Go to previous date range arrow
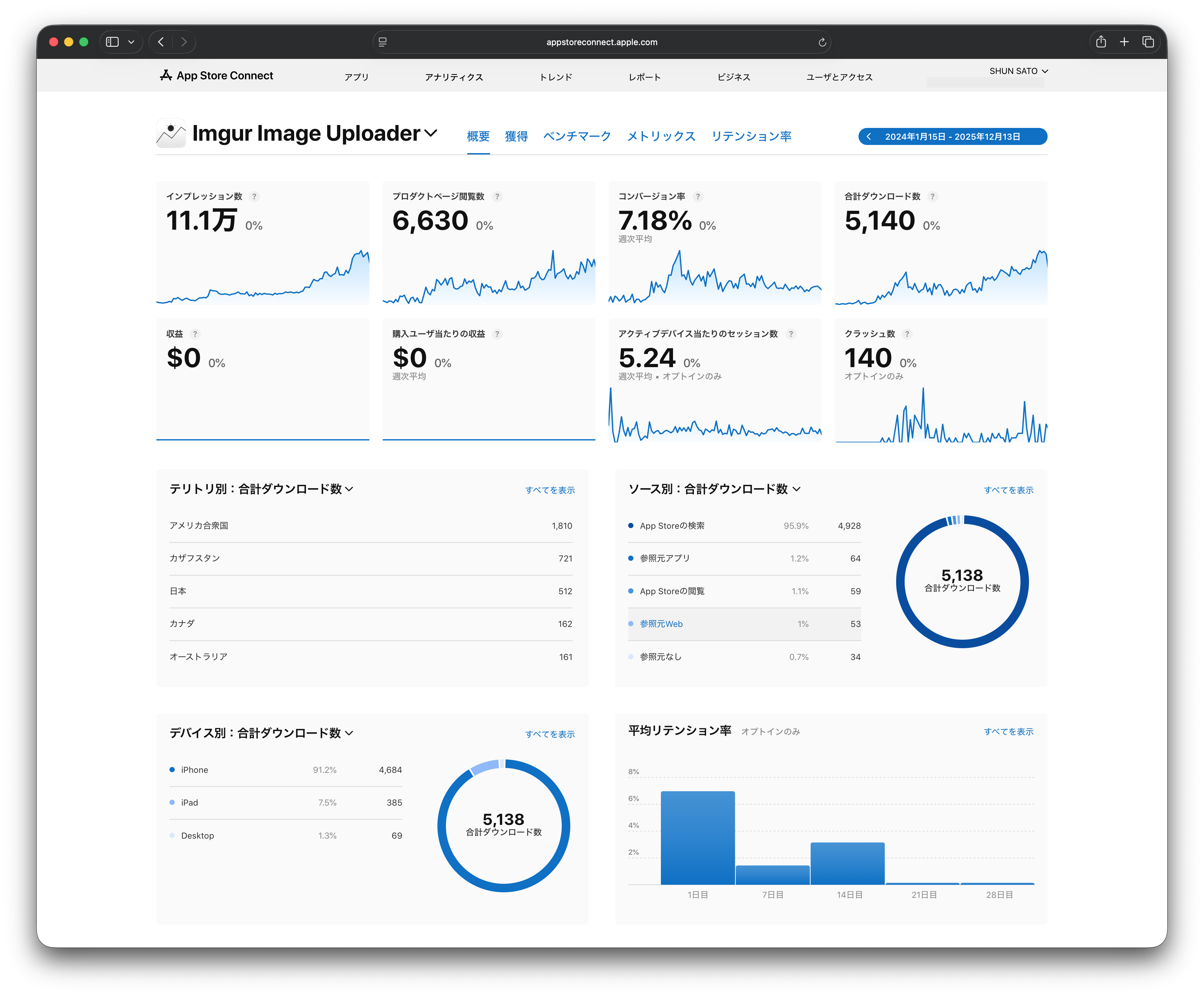The width and height of the screenshot is (1204, 996). (x=869, y=136)
